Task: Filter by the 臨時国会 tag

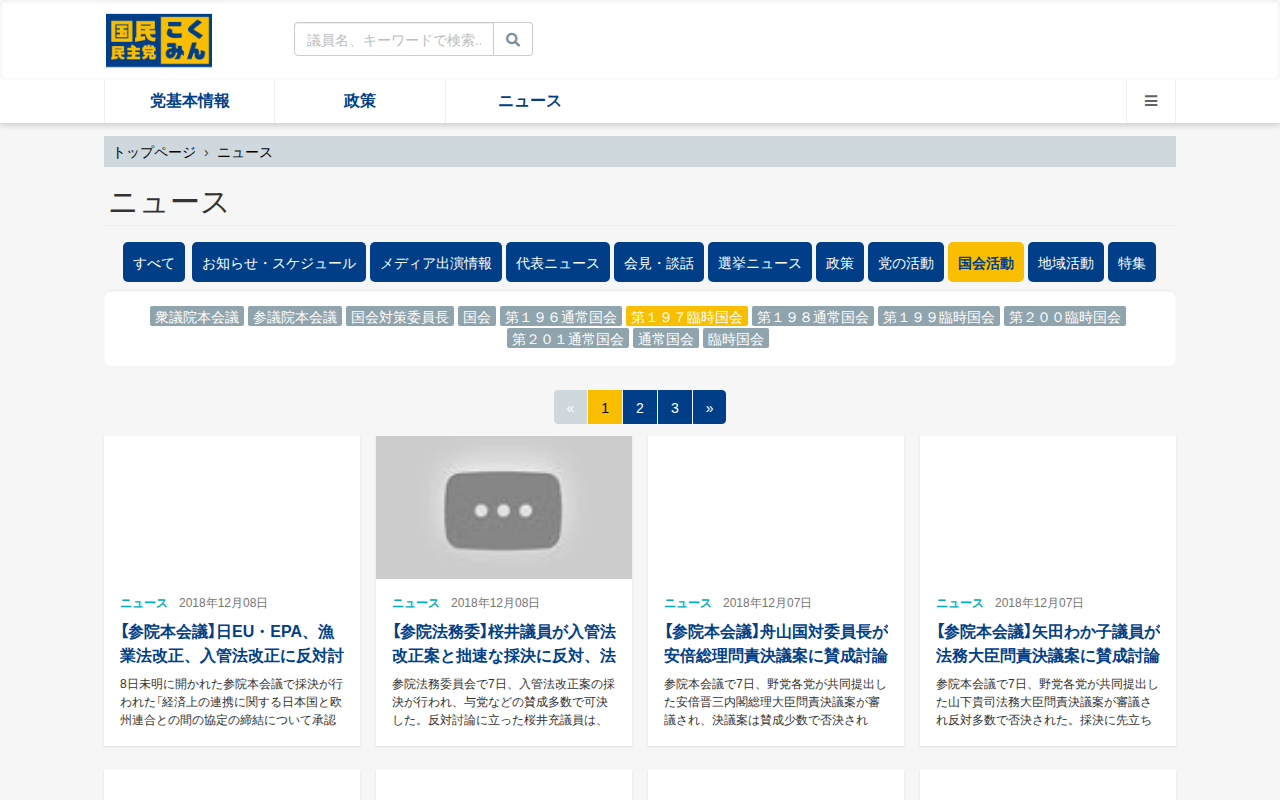Action: [736, 338]
